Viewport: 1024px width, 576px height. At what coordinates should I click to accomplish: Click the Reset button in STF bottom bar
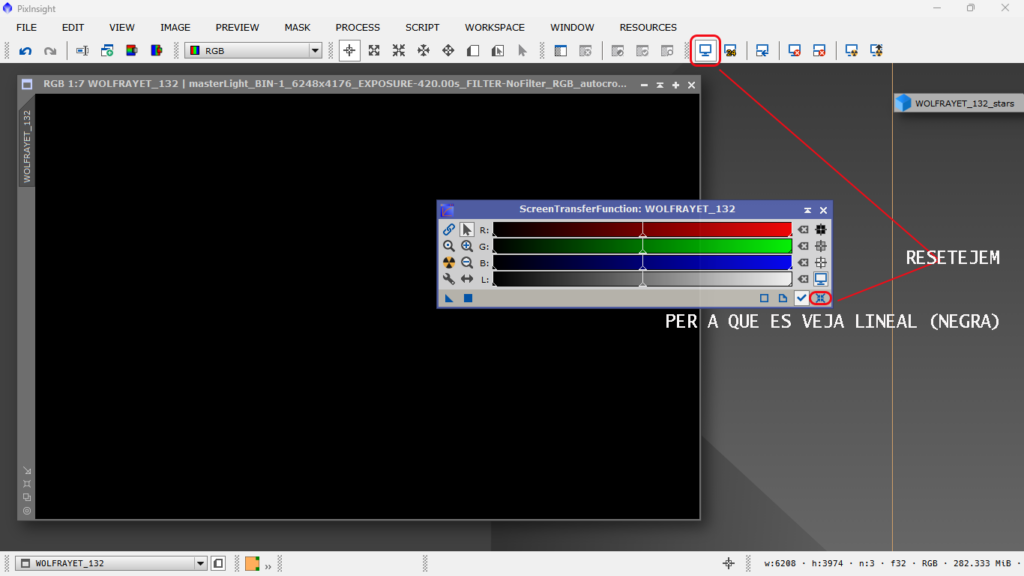[x=820, y=298]
